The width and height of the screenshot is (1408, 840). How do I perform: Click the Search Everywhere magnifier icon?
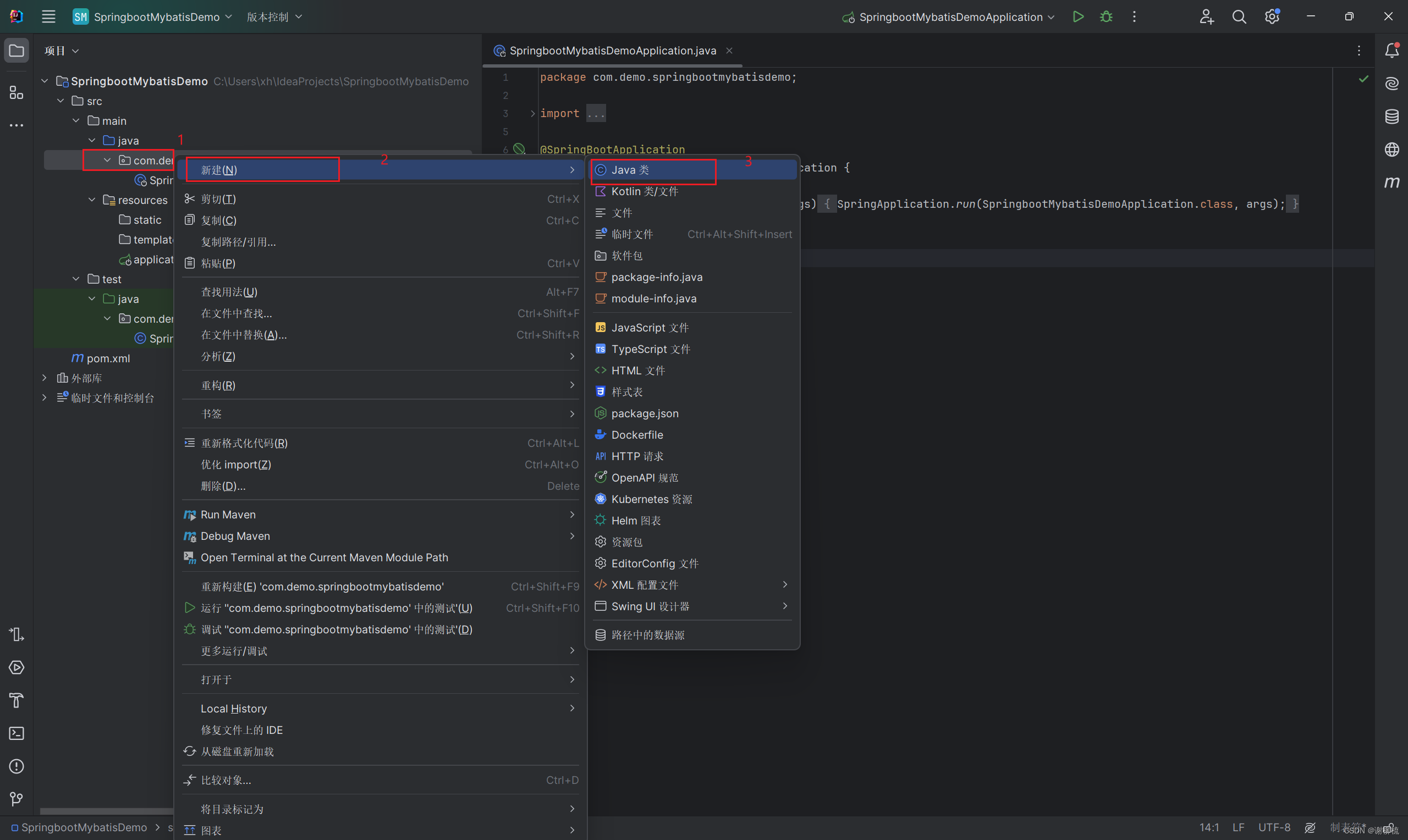coord(1239,17)
